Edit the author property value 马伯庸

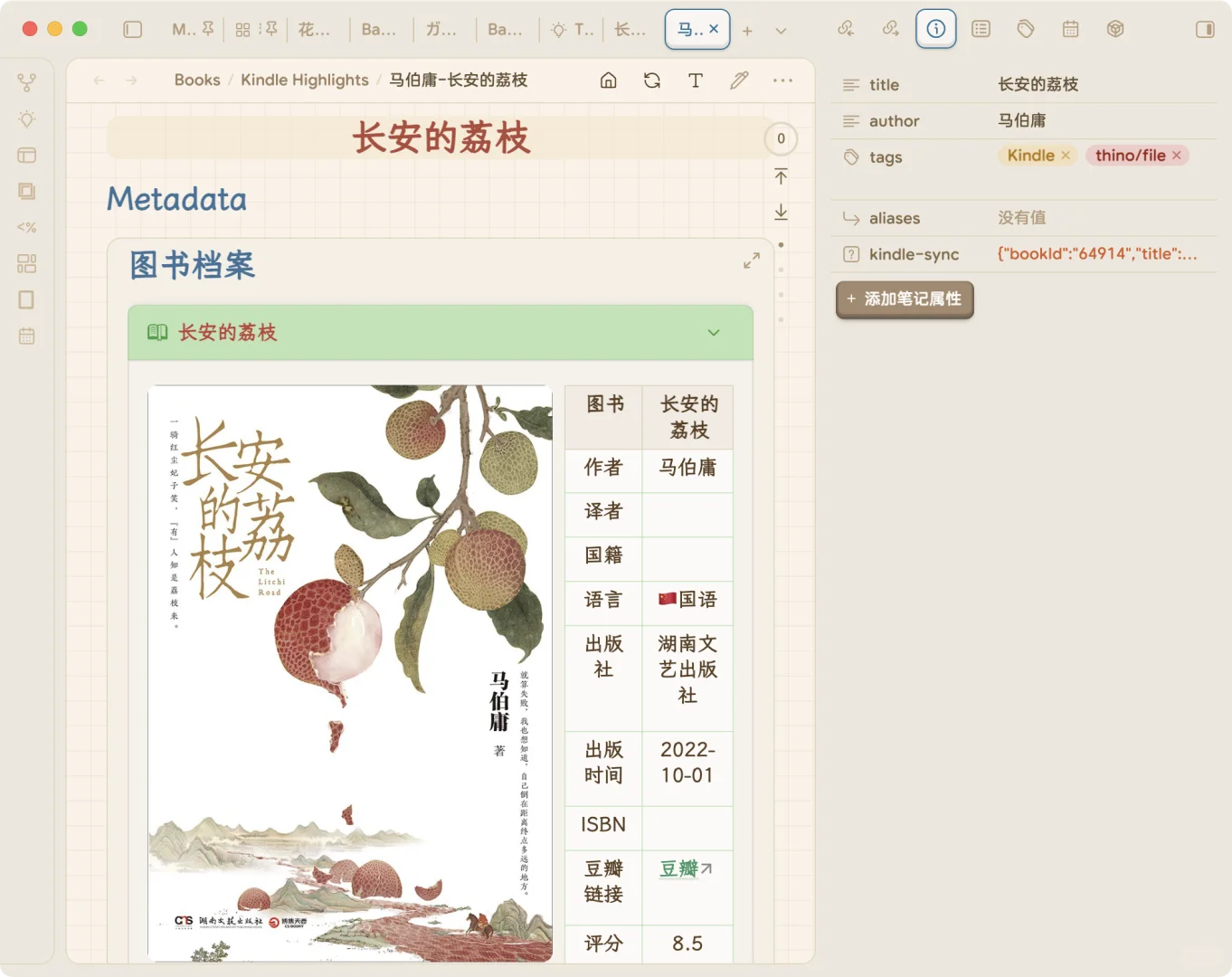1022,121
